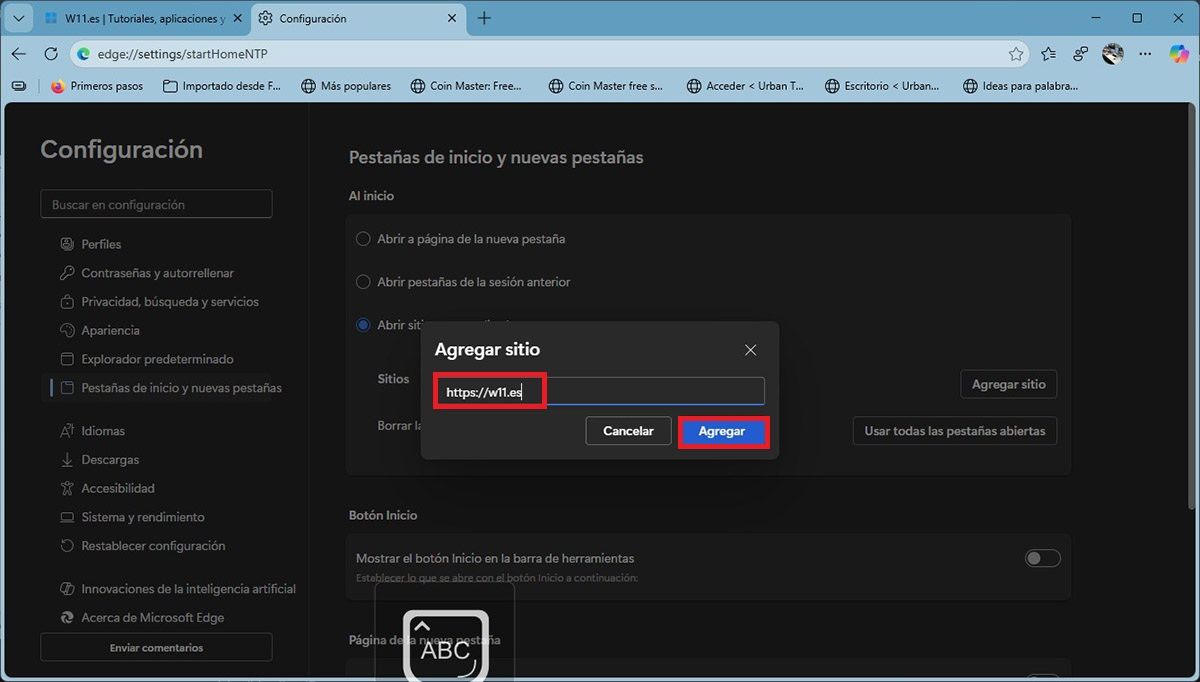
Task: Open Privacidad, búsqueda y servicios settings
Action: pyautogui.click(x=170, y=302)
